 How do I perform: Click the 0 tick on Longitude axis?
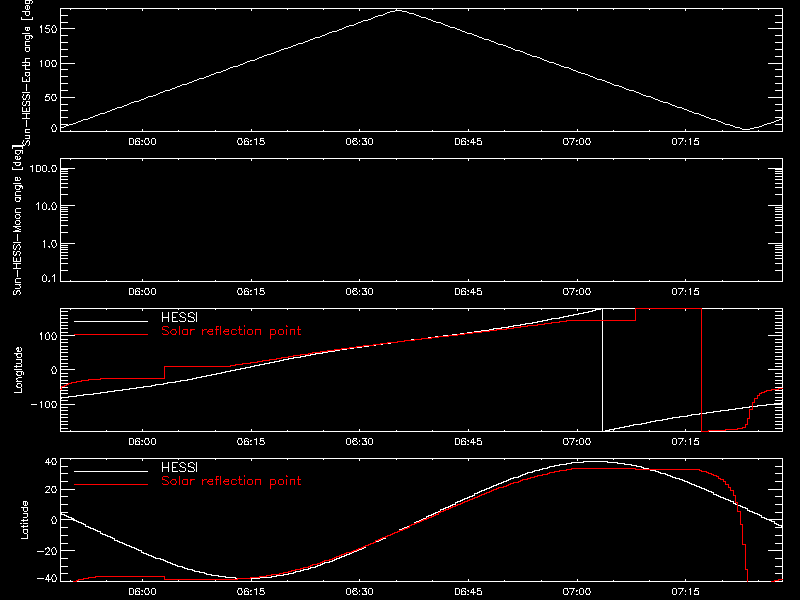(x=54, y=370)
